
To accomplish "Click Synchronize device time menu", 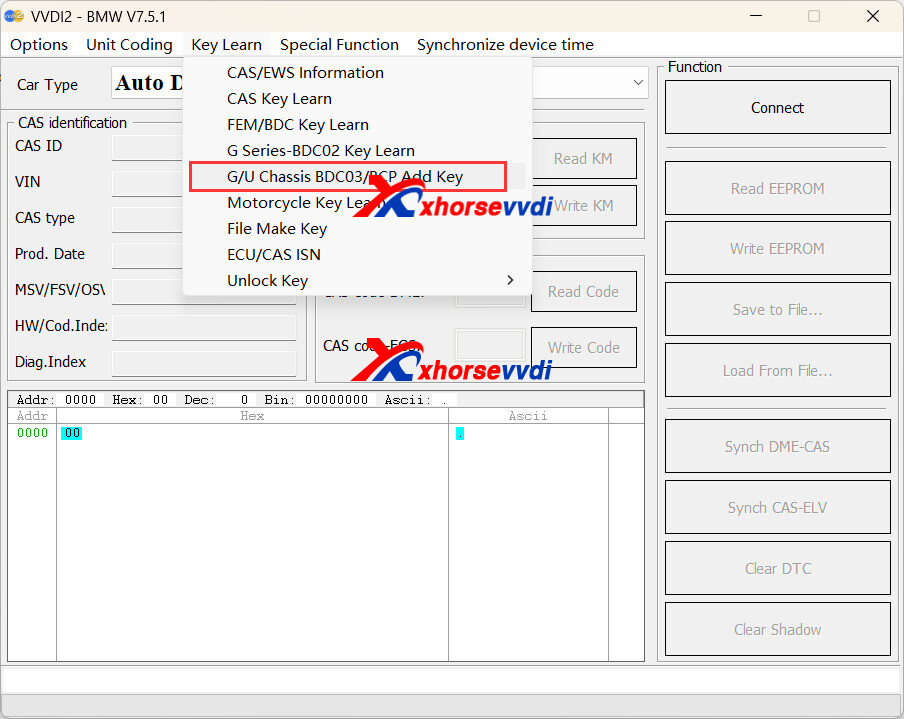I will coord(505,45).
